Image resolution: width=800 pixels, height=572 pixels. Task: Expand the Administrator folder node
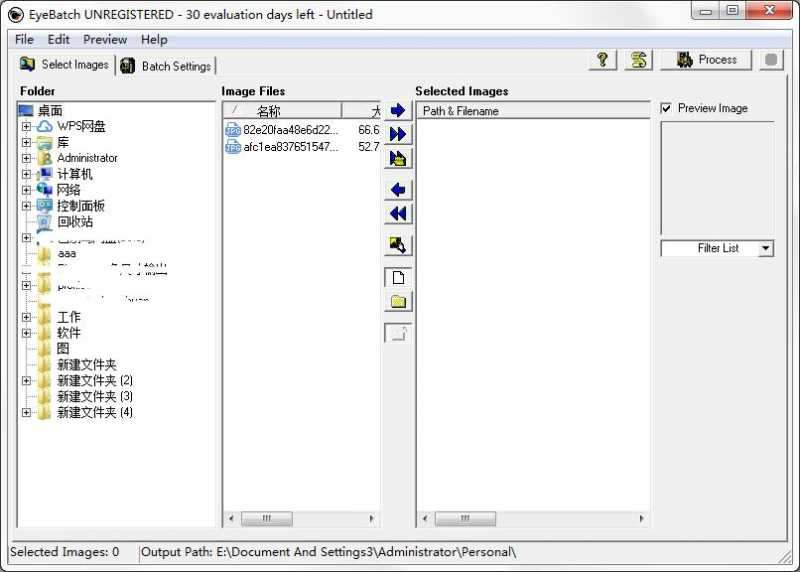pos(26,158)
